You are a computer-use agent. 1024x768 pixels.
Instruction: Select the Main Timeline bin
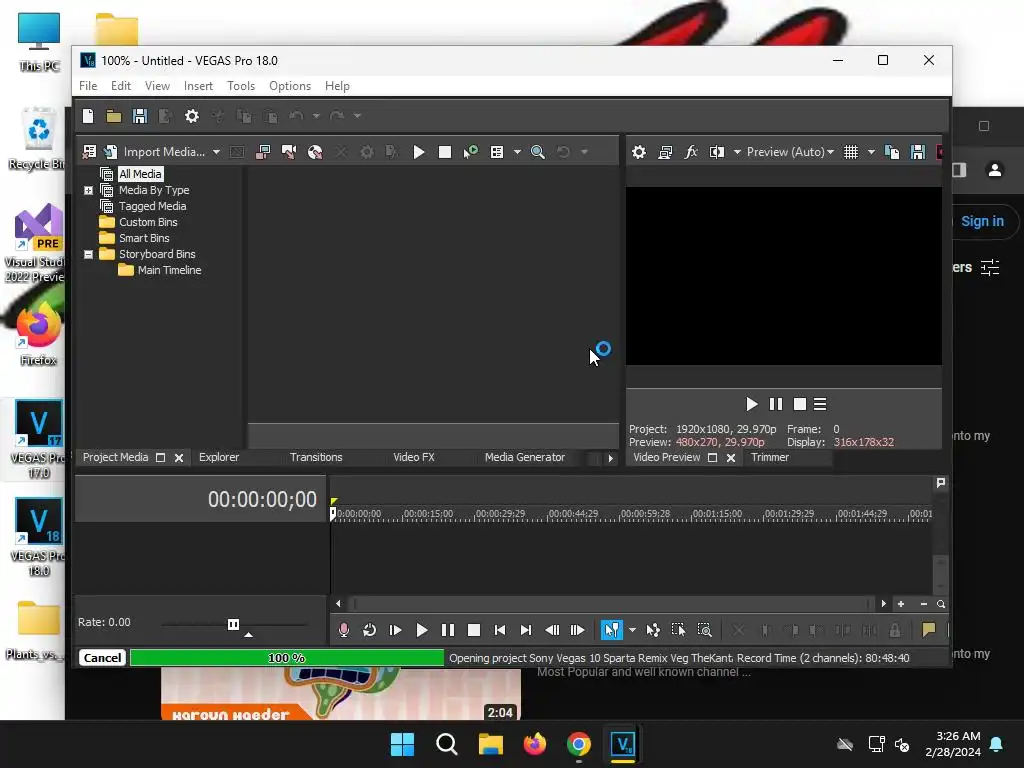(169, 270)
